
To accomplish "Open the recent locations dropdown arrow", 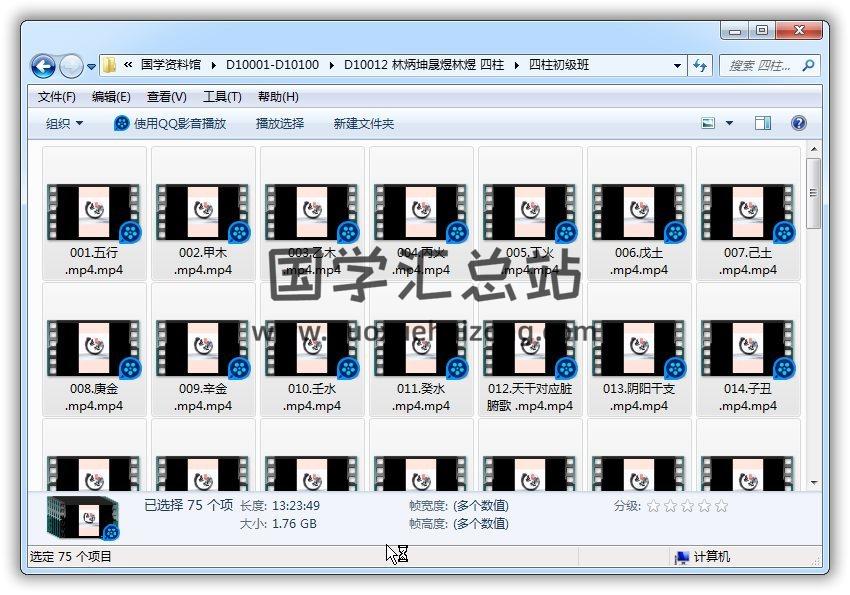I will point(91,67).
